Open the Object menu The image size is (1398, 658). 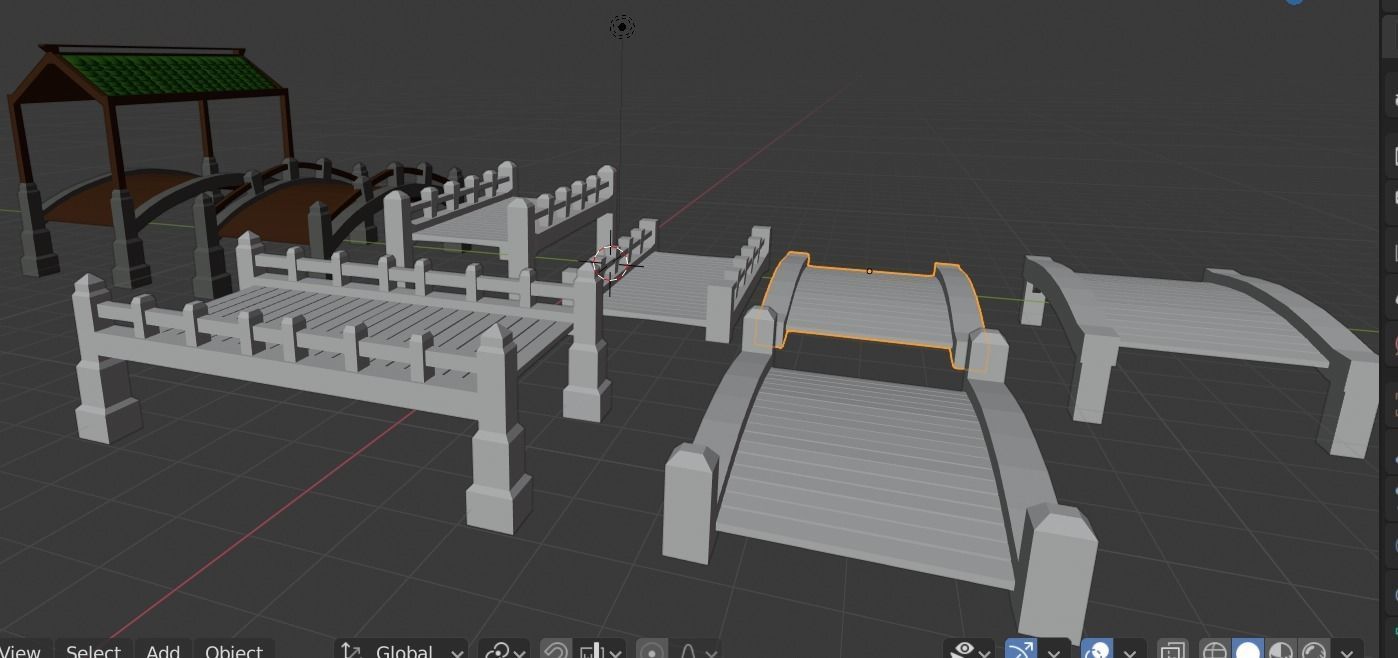[x=234, y=650]
